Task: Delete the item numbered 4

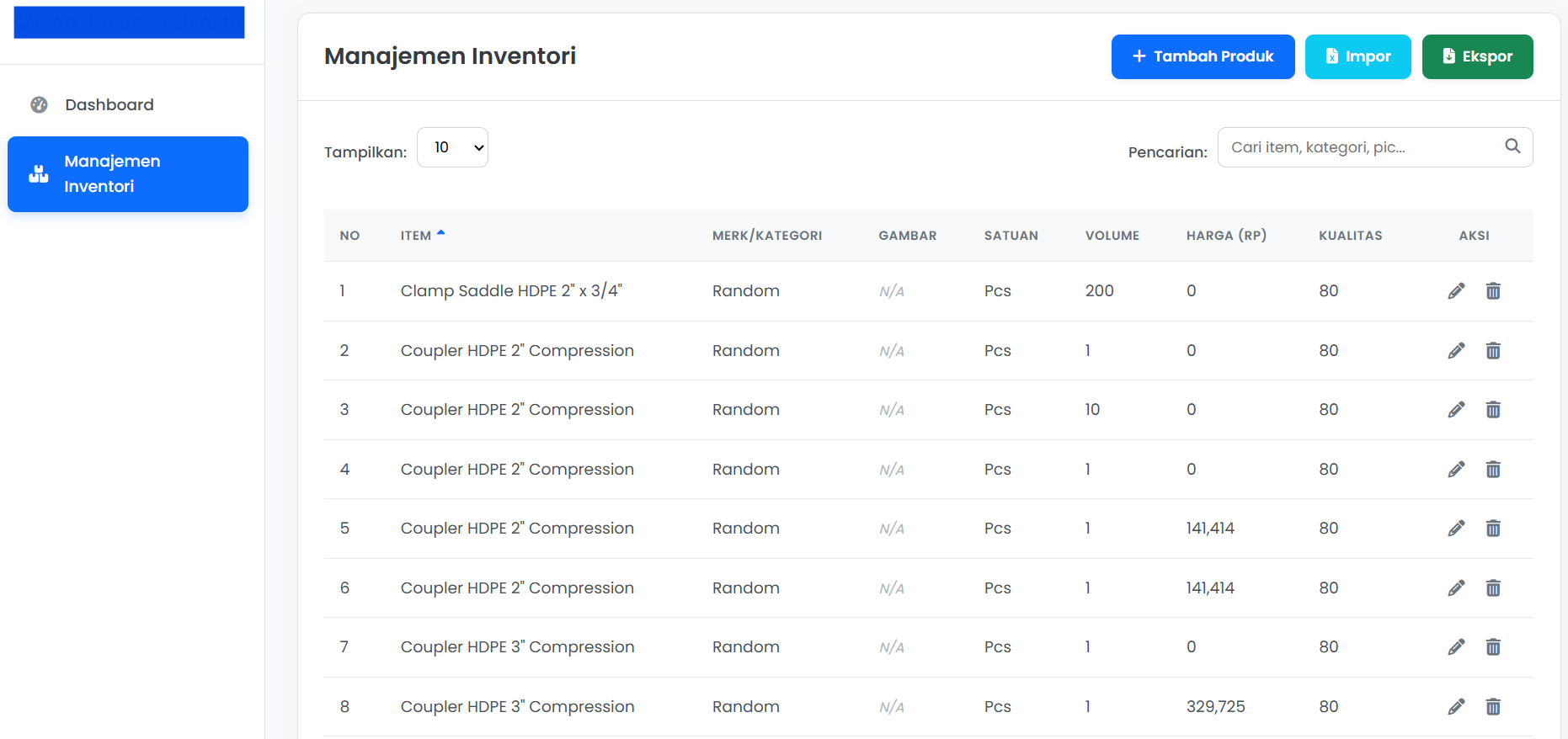Action: (x=1493, y=470)
